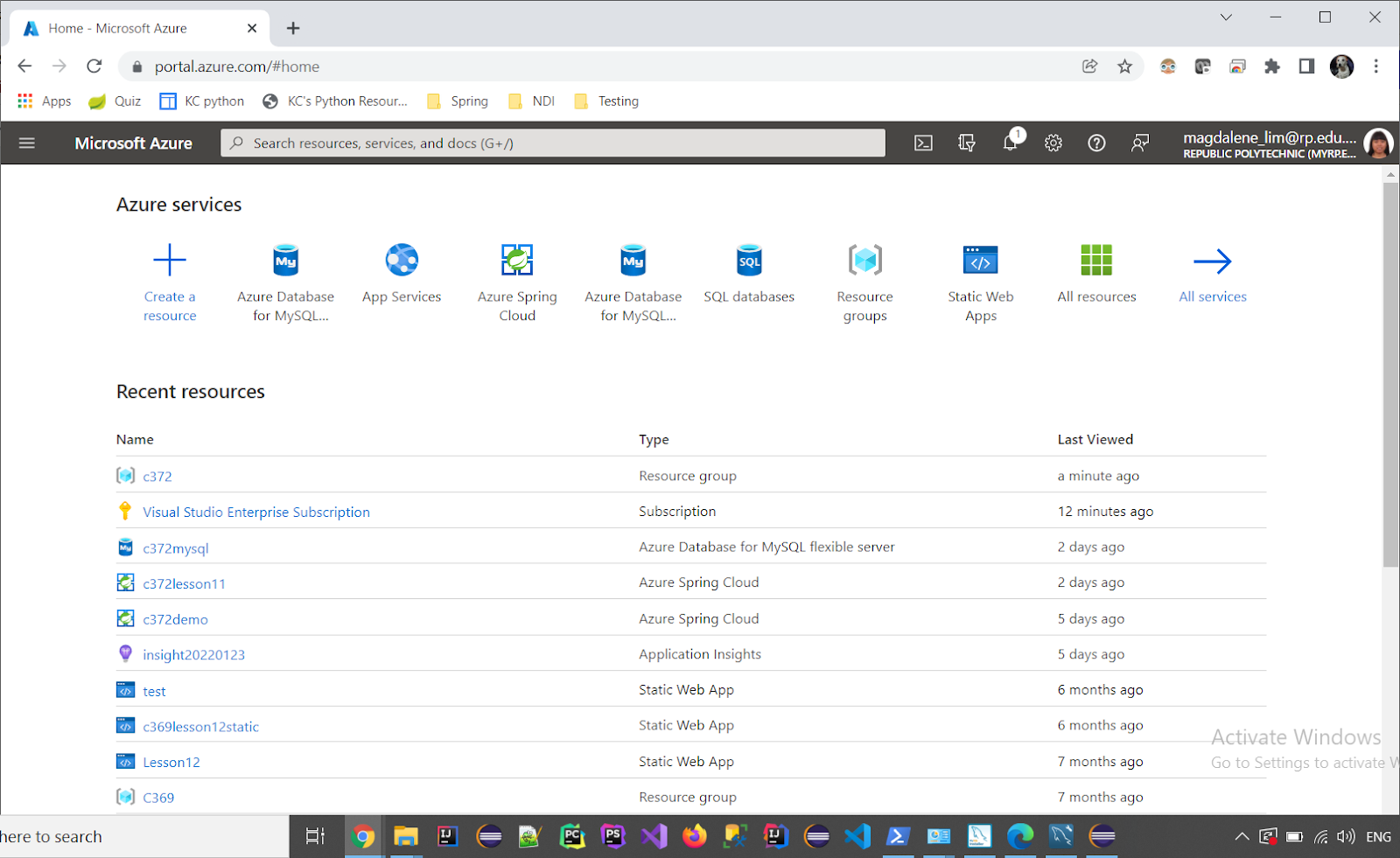This screenshot has width=1400, height=858.
Task: Open the Resource groups cube icon
Action: click(864, 260)
